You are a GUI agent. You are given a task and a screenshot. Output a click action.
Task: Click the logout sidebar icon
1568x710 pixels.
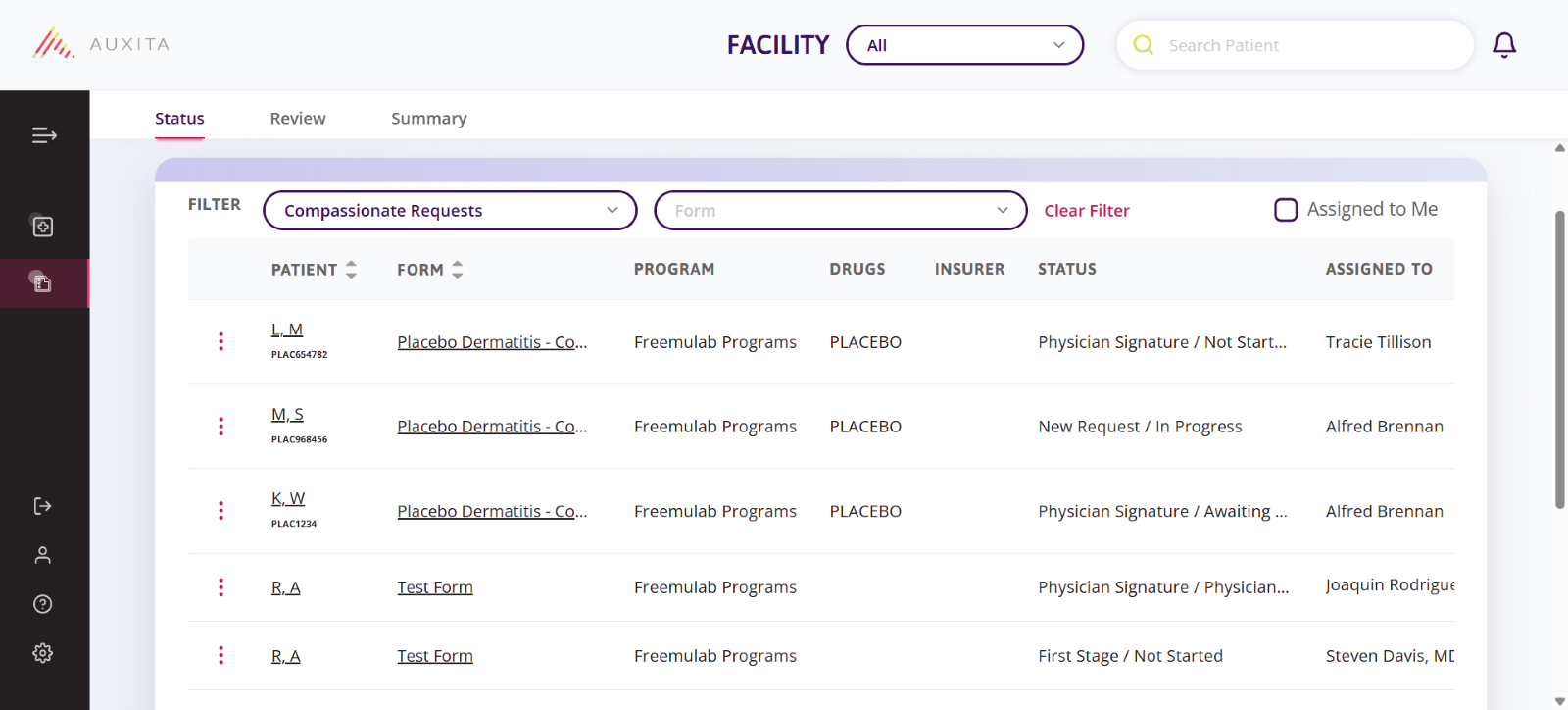click(42, 506)
